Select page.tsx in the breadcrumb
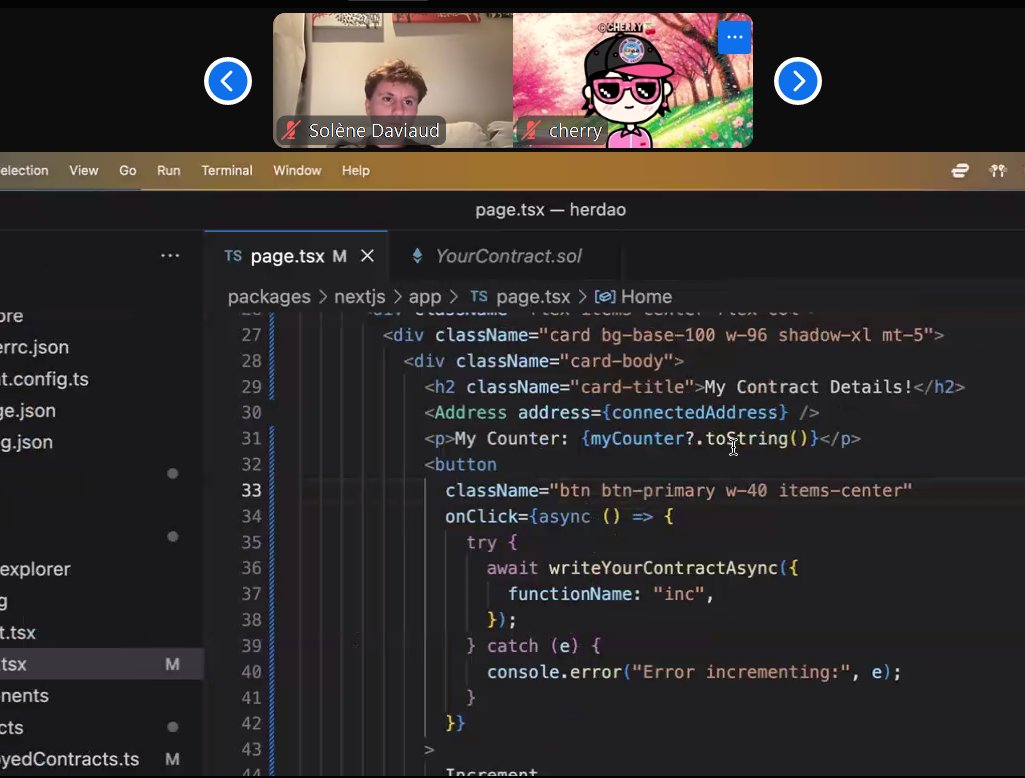1025x778 pixels. pyautogui.click(x=533, y=297)
